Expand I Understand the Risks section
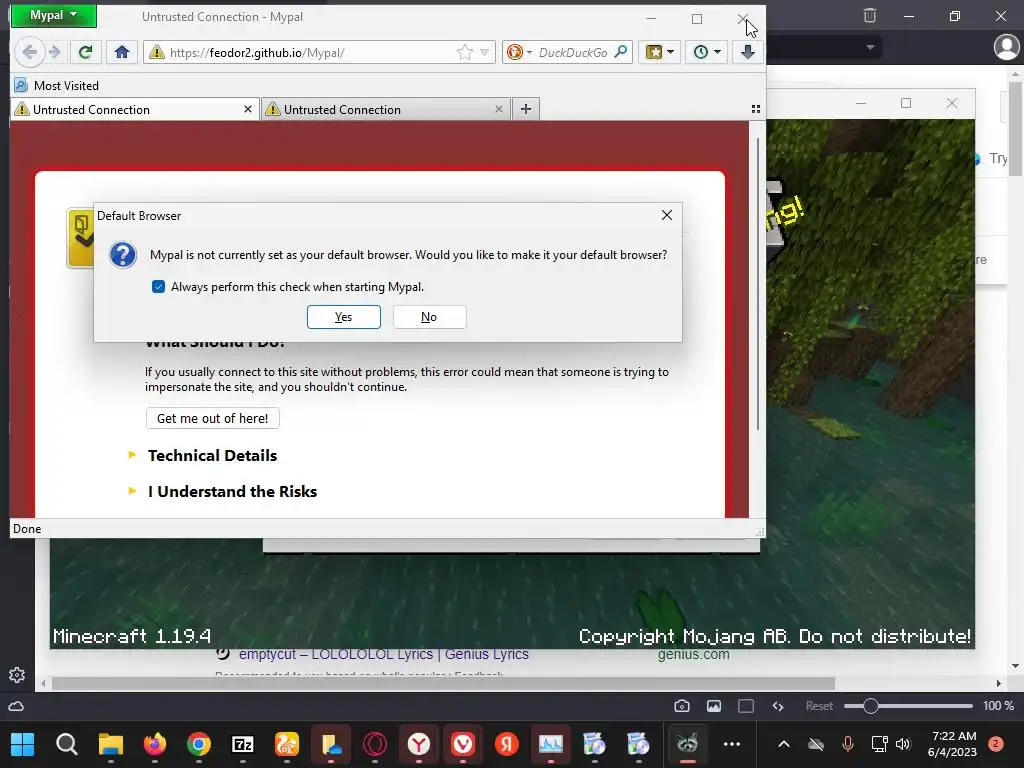 pos(231,491)
